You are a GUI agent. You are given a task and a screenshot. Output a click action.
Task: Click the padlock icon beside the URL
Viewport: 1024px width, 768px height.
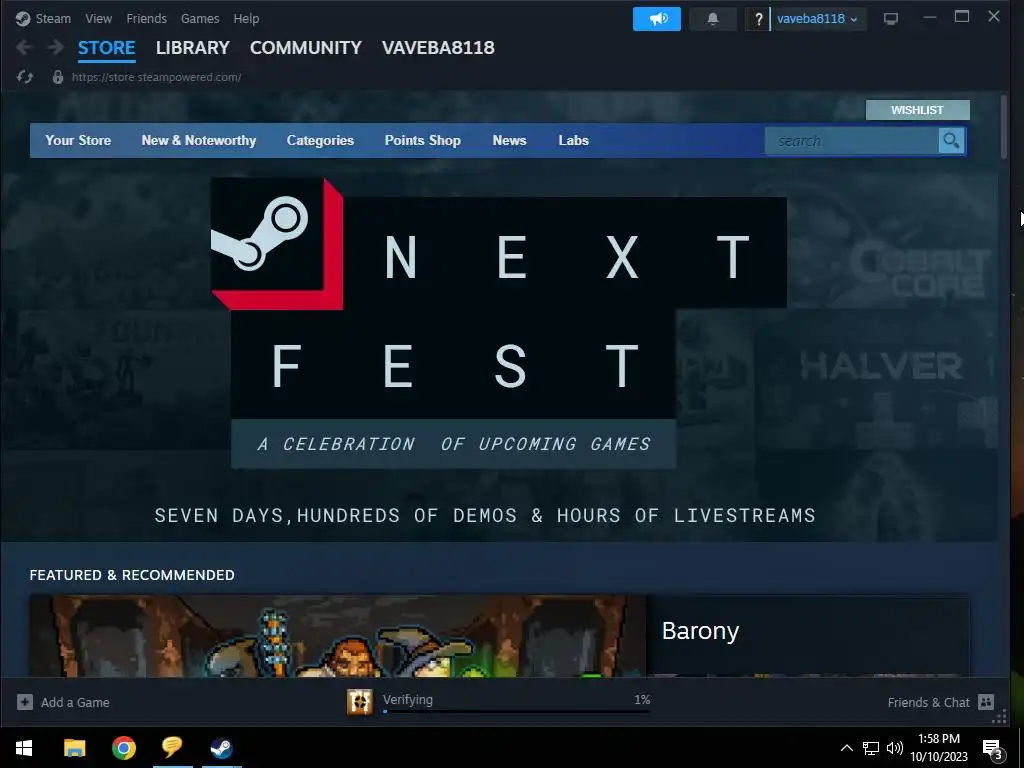pos(57,77)
